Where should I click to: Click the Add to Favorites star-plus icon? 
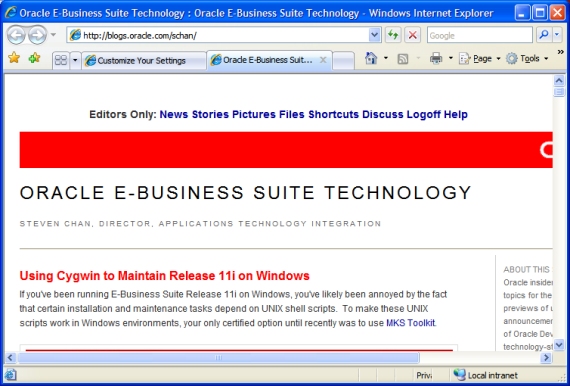pos(34,58)
